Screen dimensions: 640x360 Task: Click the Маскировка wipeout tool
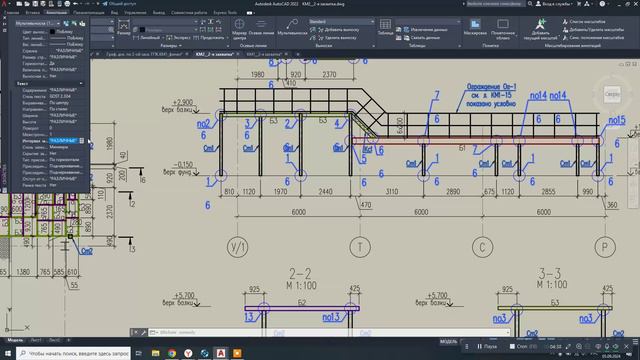tap(475, 27)
